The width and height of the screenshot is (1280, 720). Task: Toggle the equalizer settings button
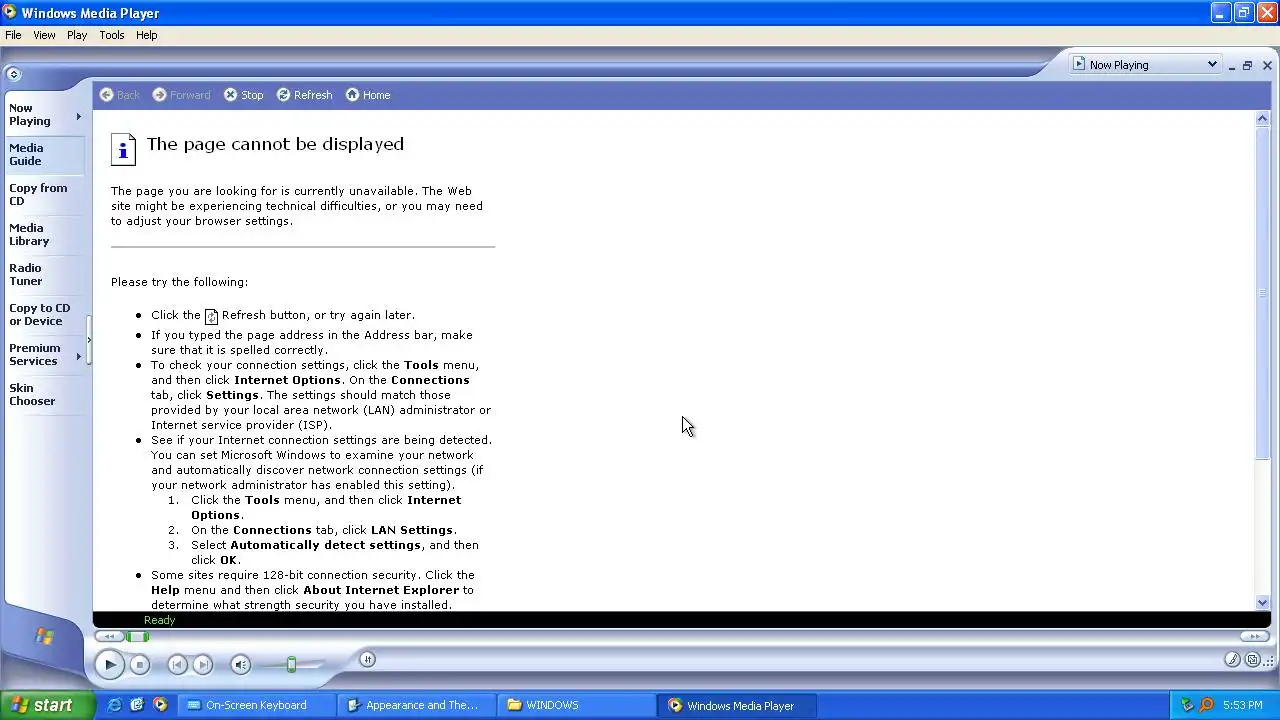click(367, 659)
